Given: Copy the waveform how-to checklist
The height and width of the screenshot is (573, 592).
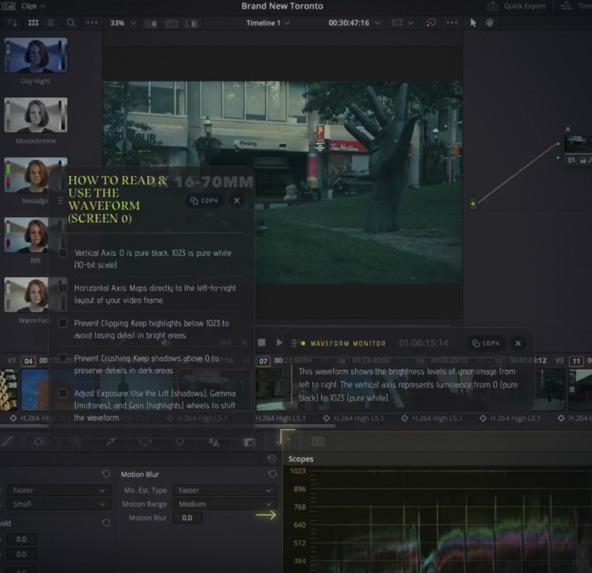Looking at the screenshot, I should point(204,200).
